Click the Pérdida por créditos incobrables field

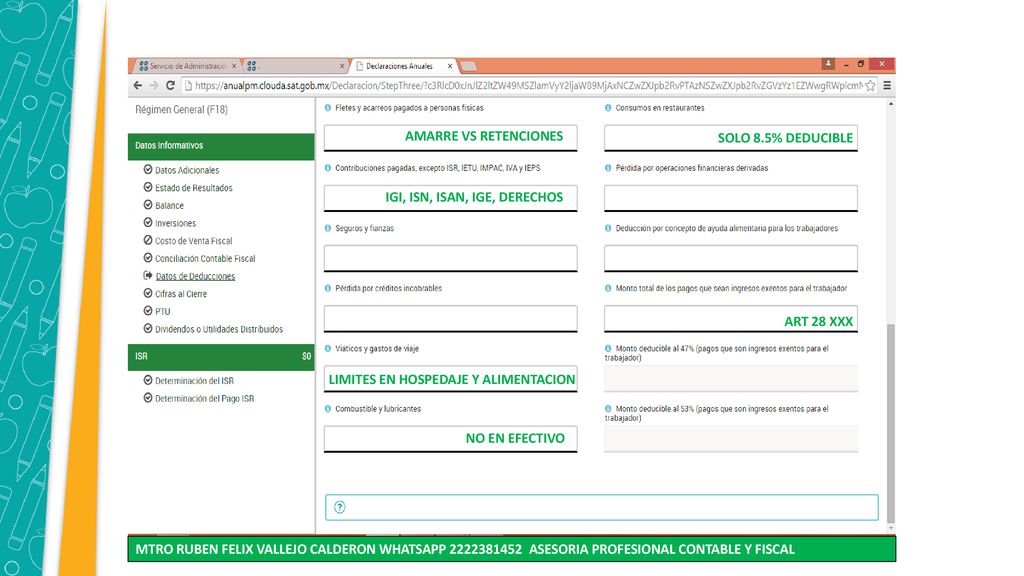click(451, 319)
